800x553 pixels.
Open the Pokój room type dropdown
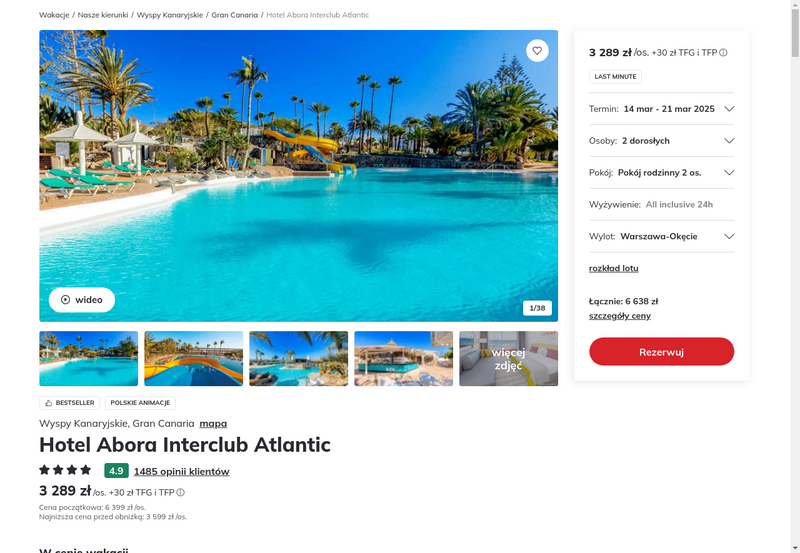click(x=661, y=172)
